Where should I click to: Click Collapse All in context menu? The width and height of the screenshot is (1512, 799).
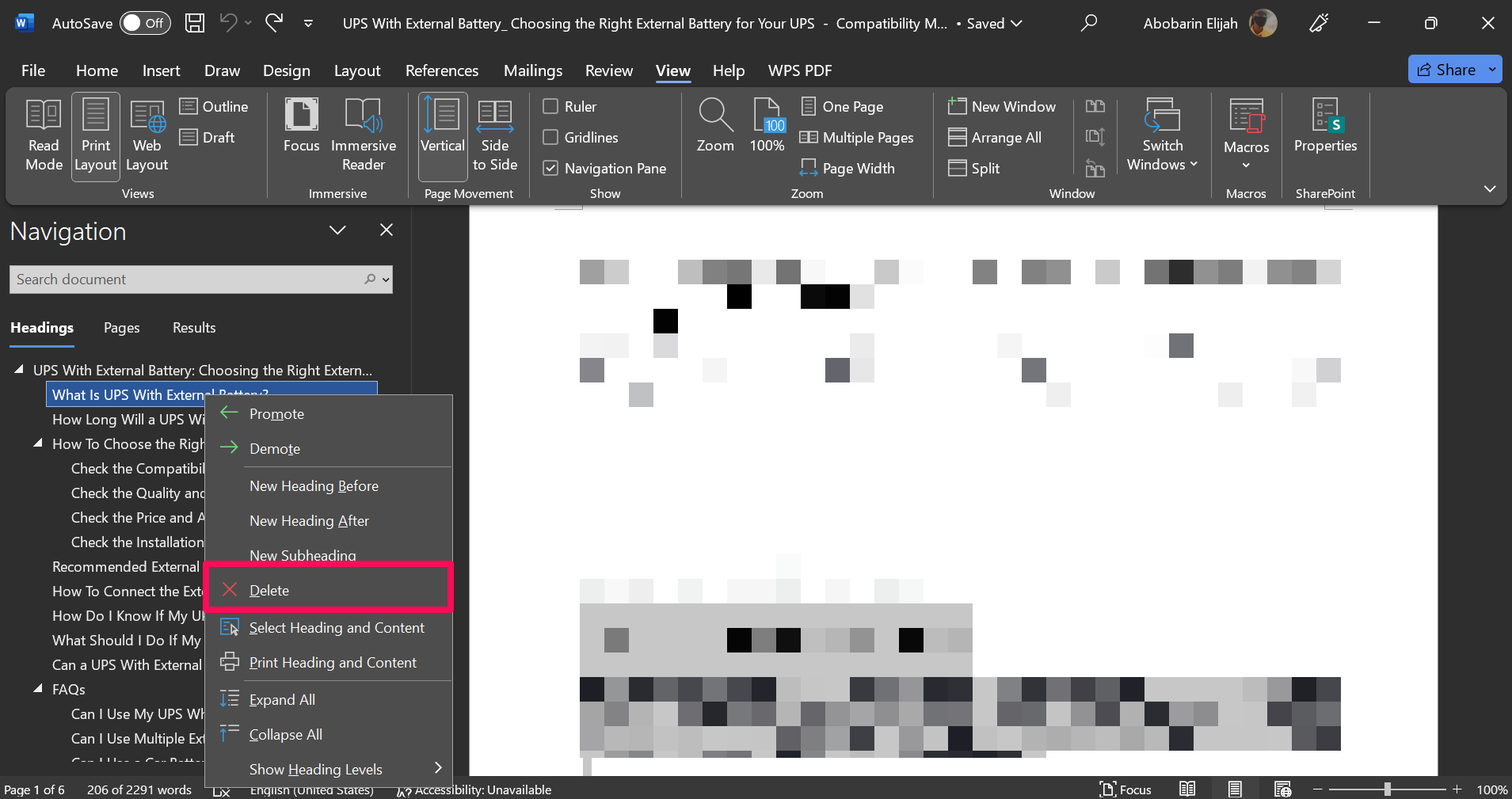pos(329,734)
